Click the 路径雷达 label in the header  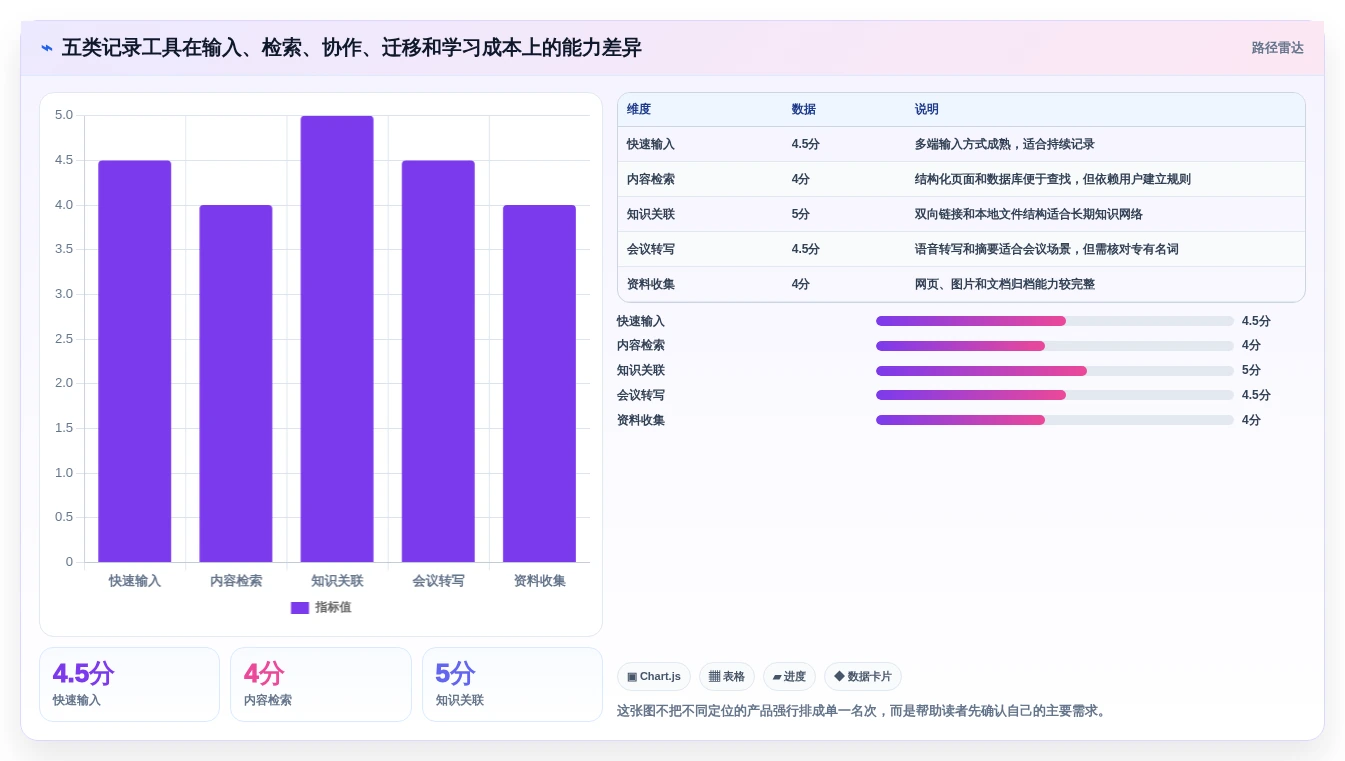point(1277,48)
